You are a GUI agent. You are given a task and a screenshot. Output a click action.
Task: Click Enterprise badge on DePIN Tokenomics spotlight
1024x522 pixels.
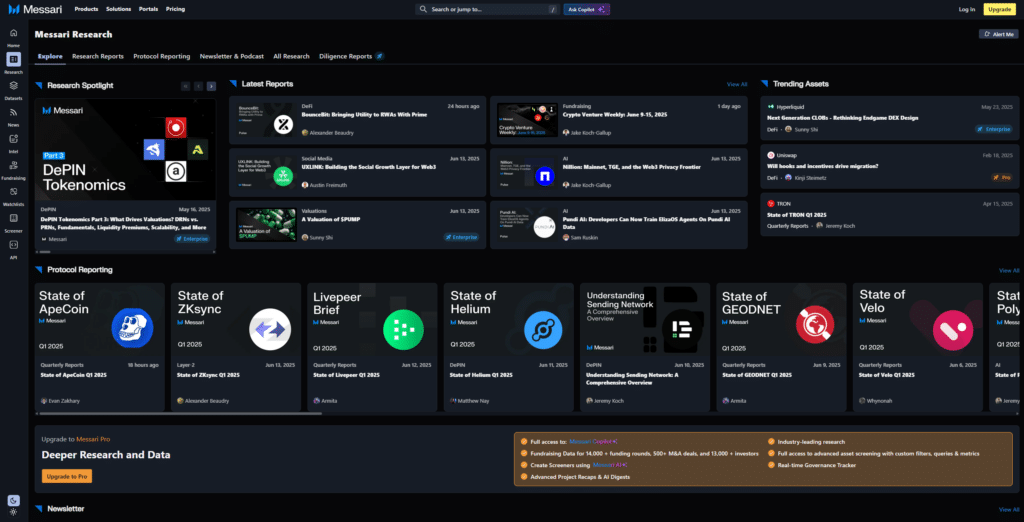pos(192,239)
